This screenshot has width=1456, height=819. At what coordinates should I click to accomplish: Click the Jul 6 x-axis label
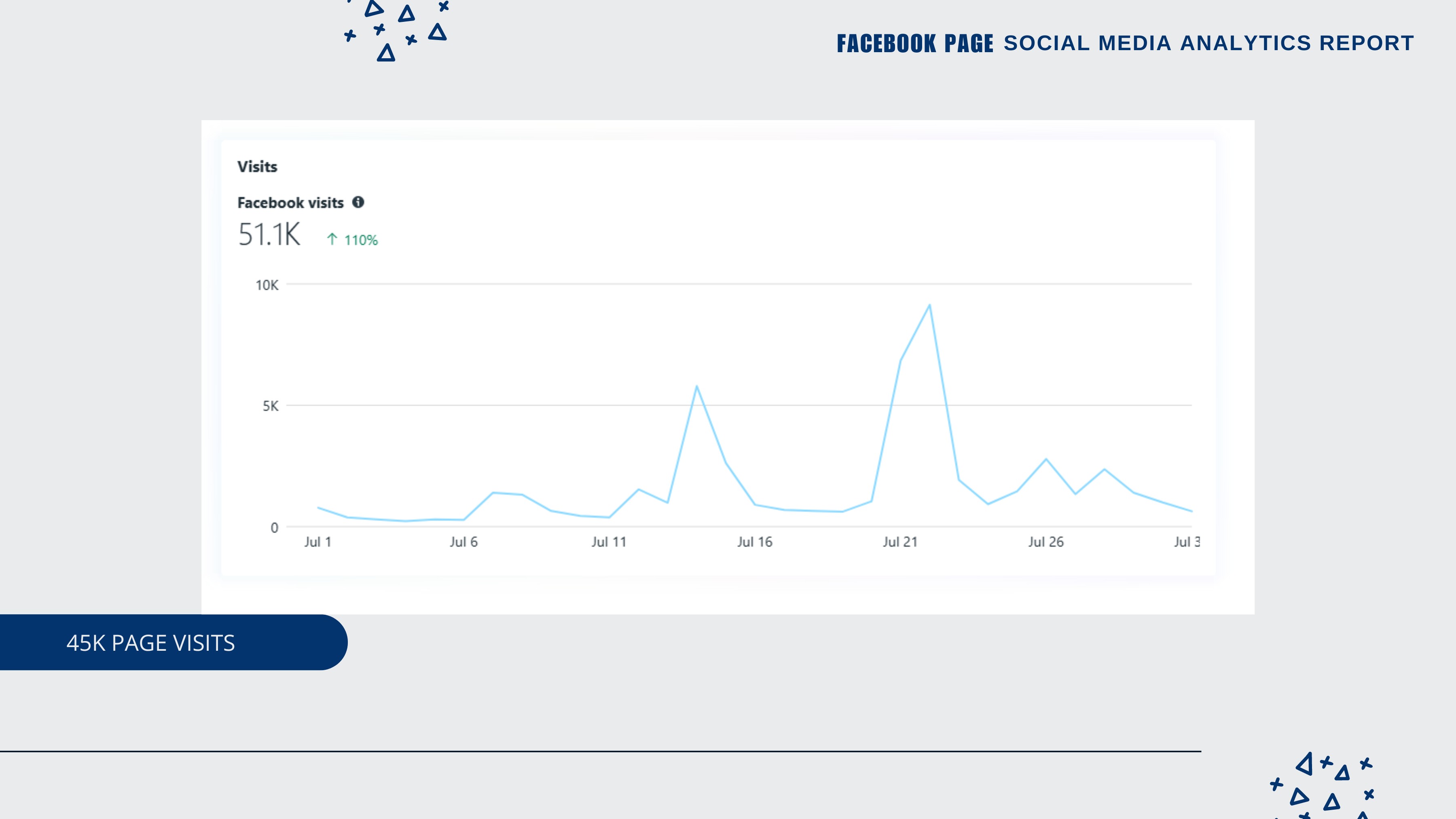pos(463,542)
